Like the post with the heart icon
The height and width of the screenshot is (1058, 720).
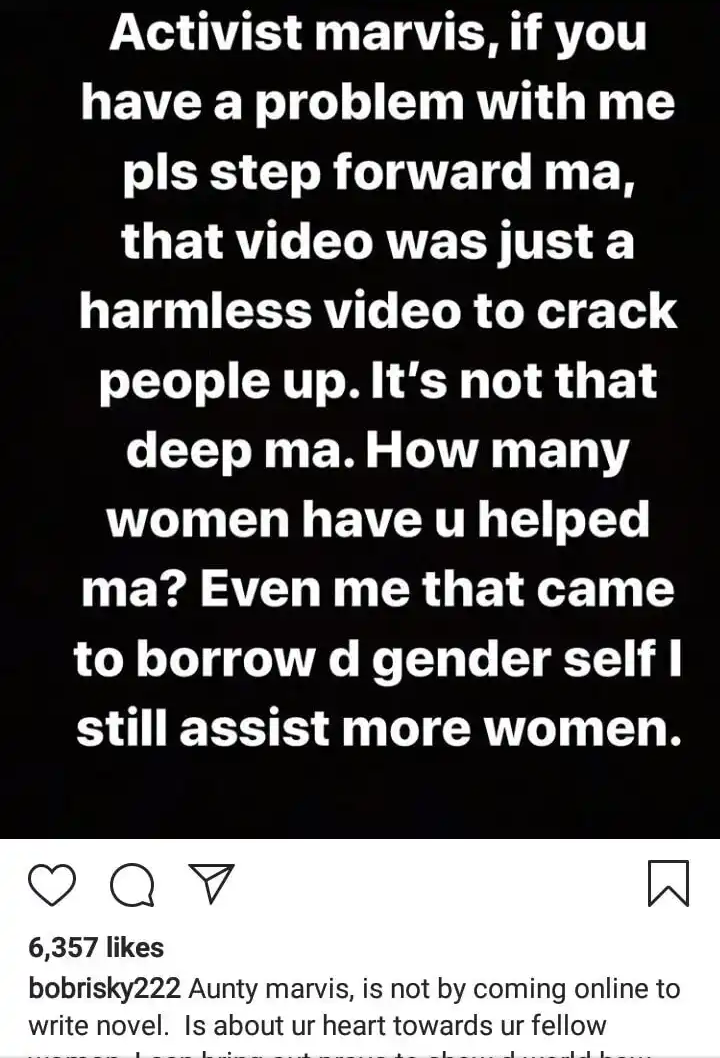tap(52, 884)
